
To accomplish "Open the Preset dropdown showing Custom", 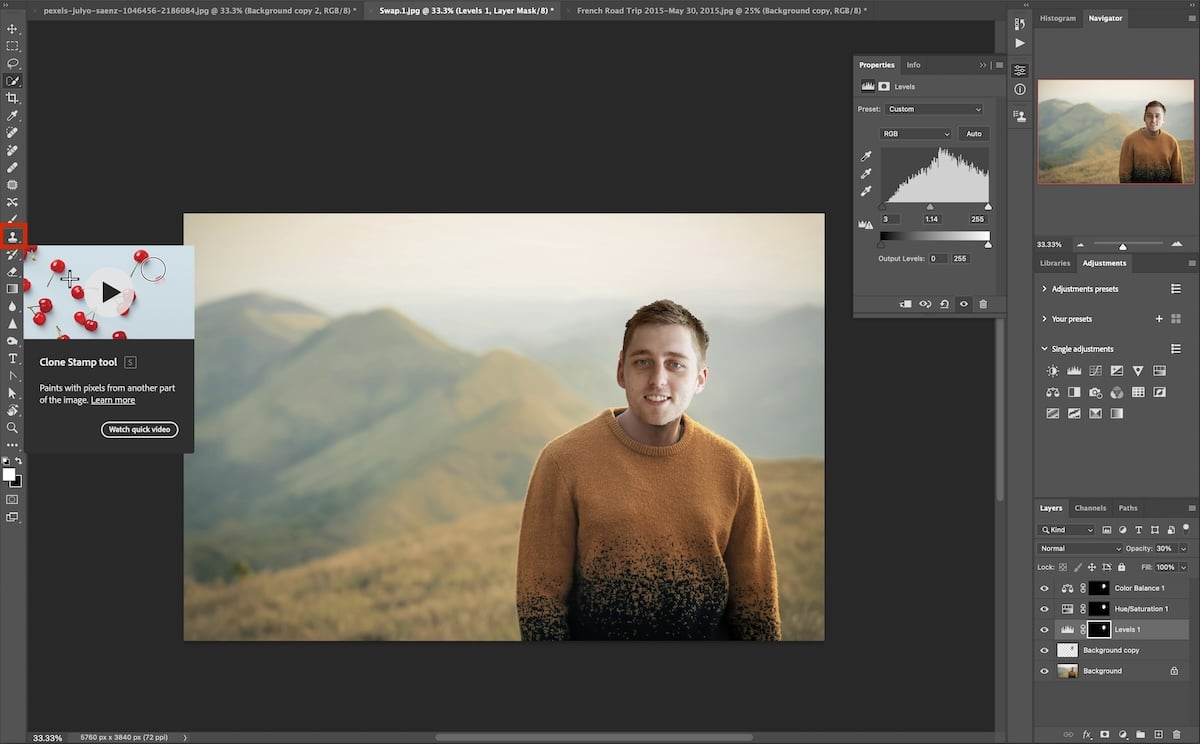I will (935, 108).
